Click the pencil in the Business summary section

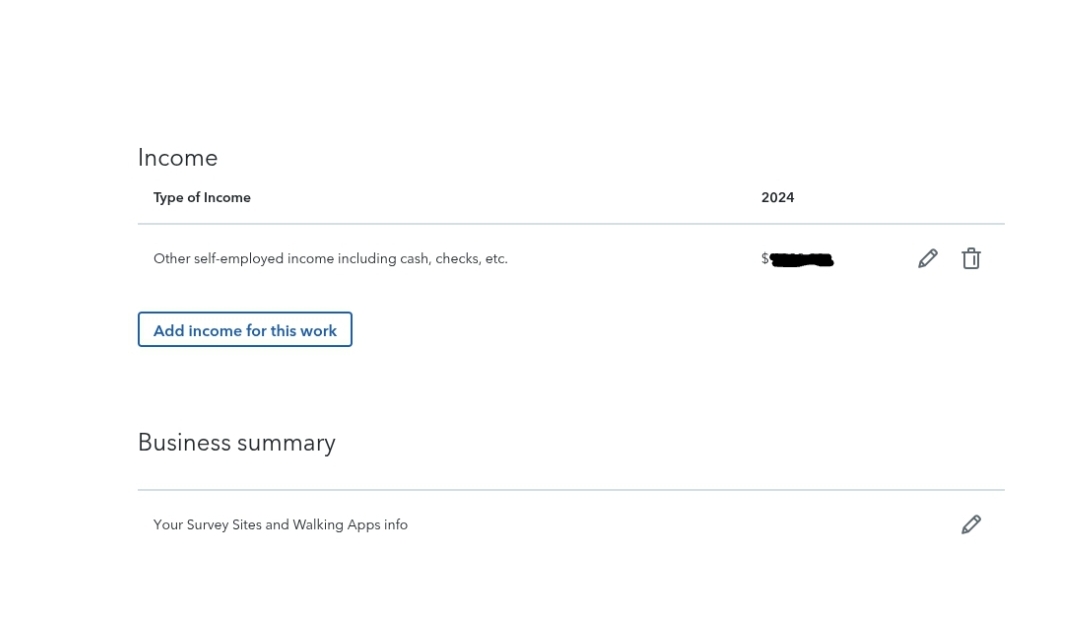point(970,524)
